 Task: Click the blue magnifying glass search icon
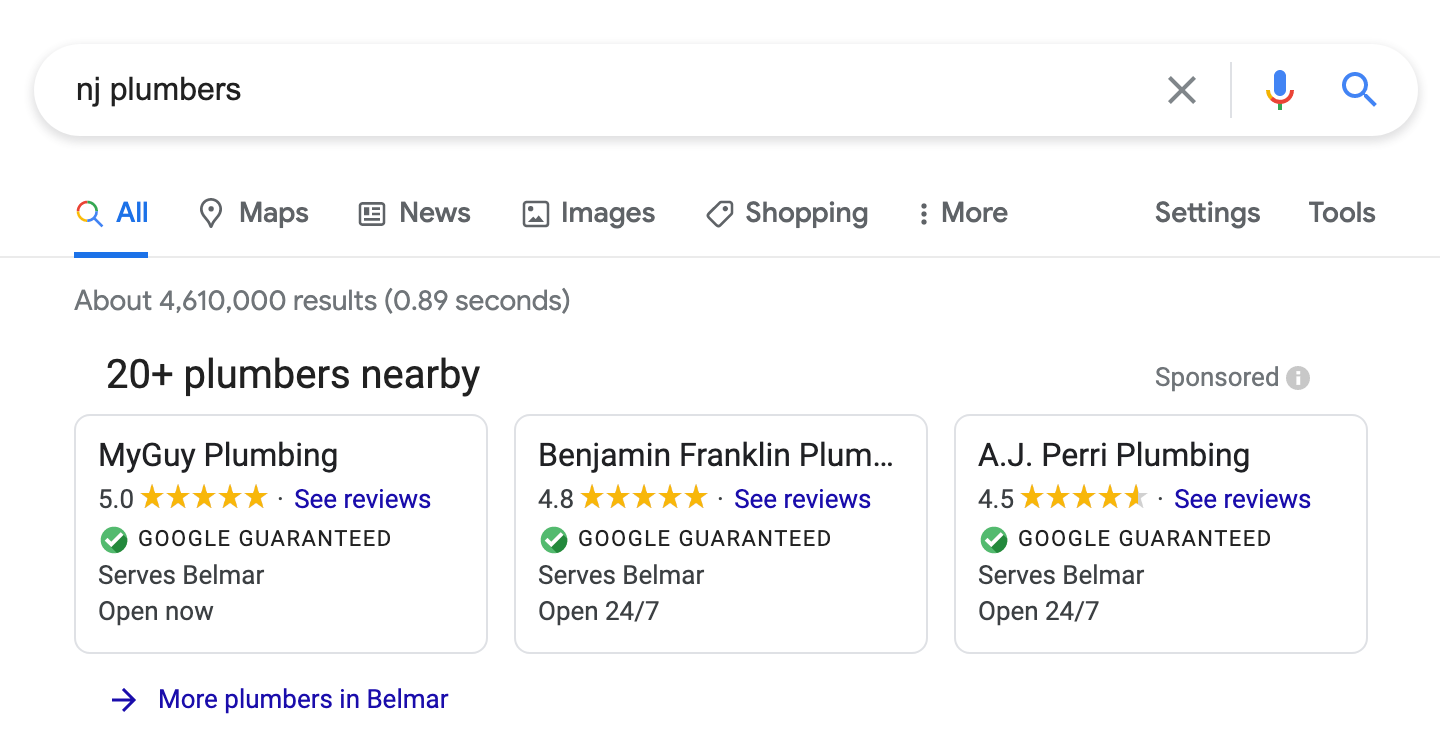point(1358,90)
